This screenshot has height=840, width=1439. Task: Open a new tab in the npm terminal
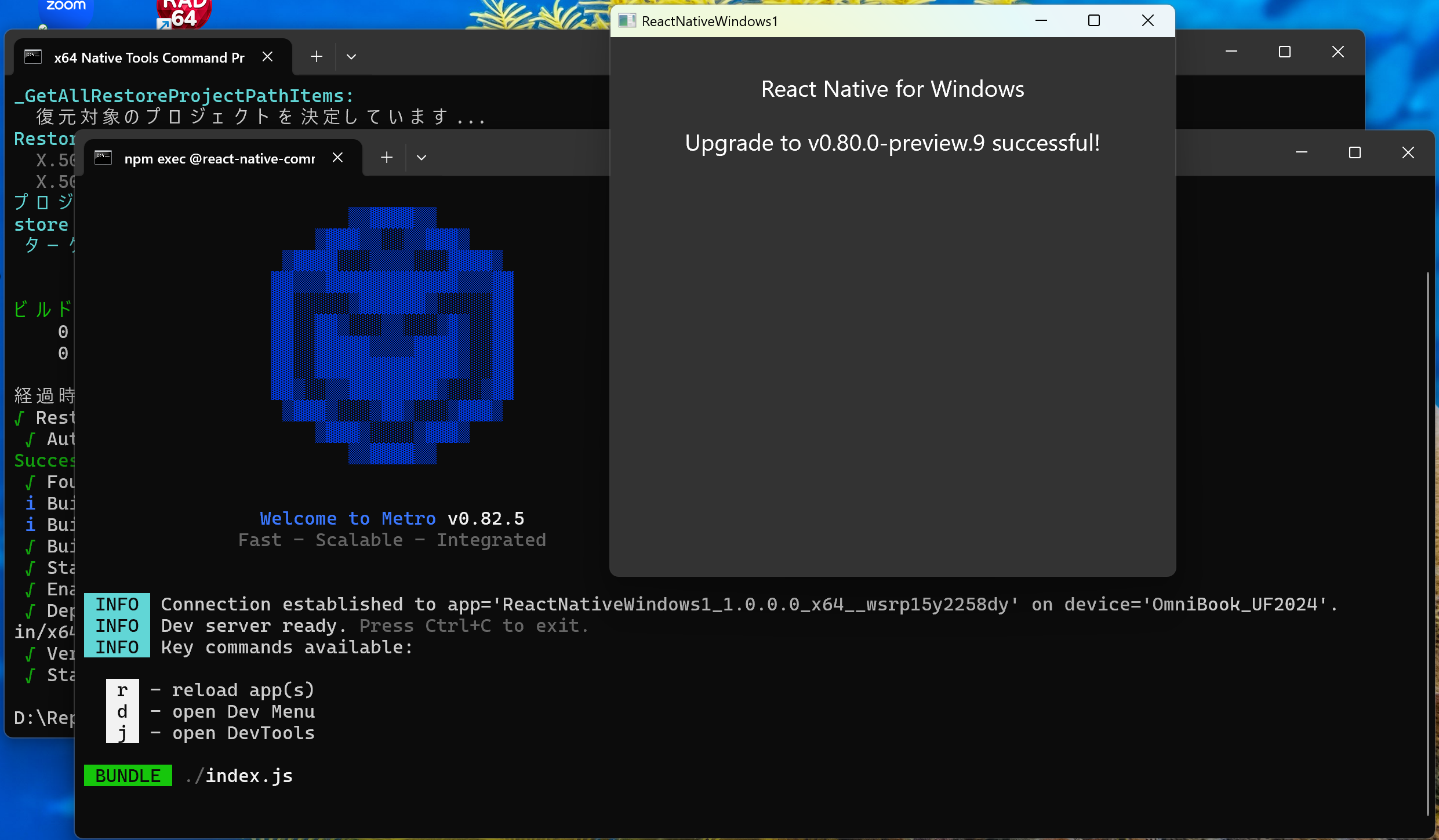pos(386,157)
